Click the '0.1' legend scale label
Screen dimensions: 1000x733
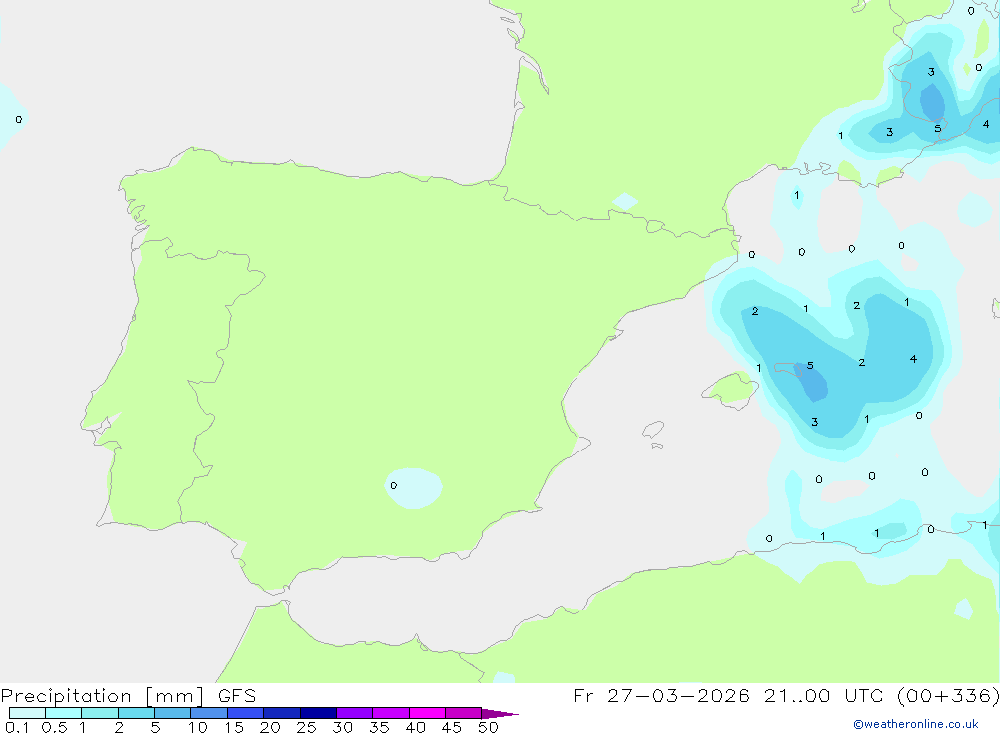17,727
